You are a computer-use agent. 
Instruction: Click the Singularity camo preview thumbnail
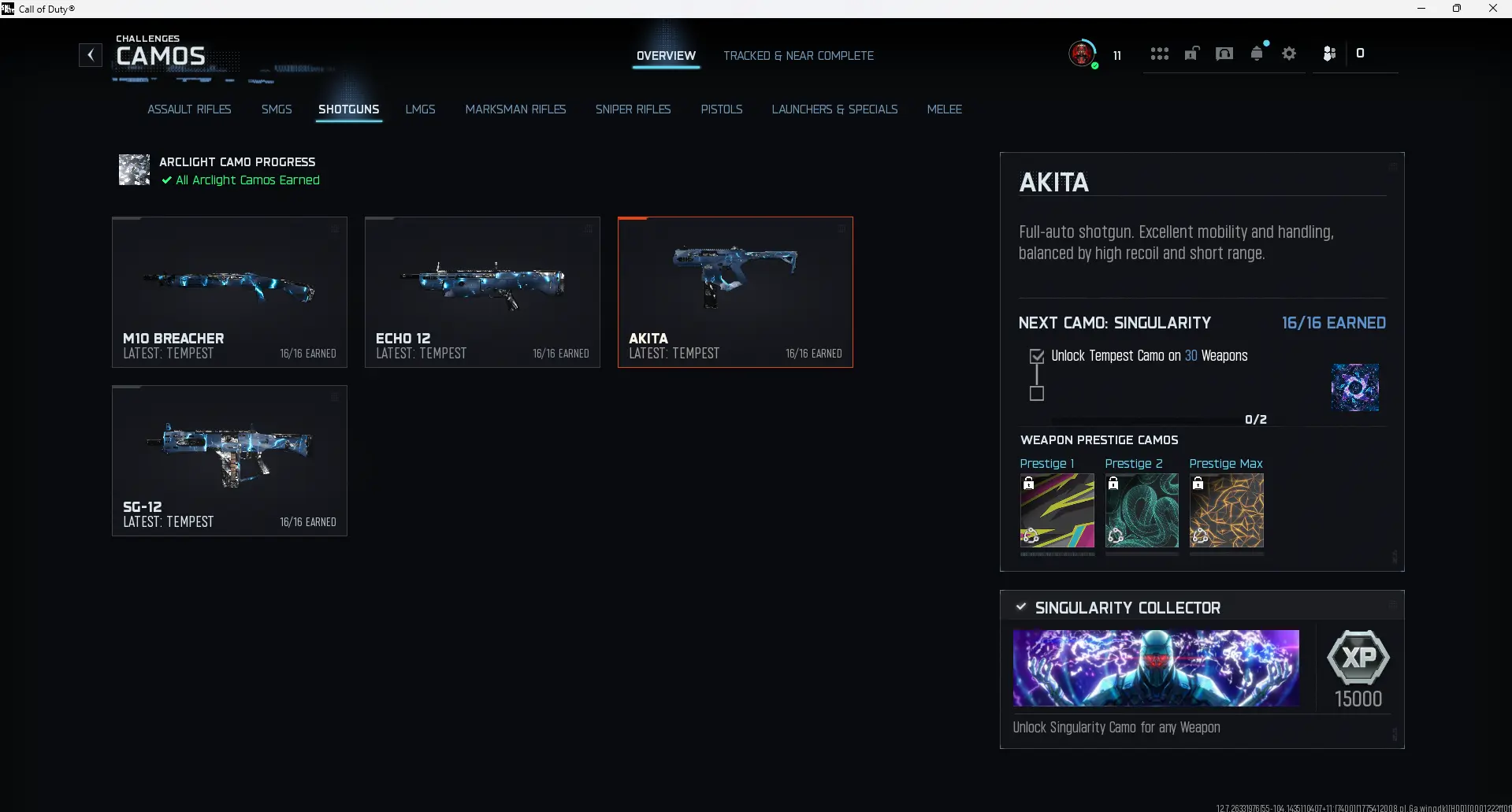(x=1355, y=387)
